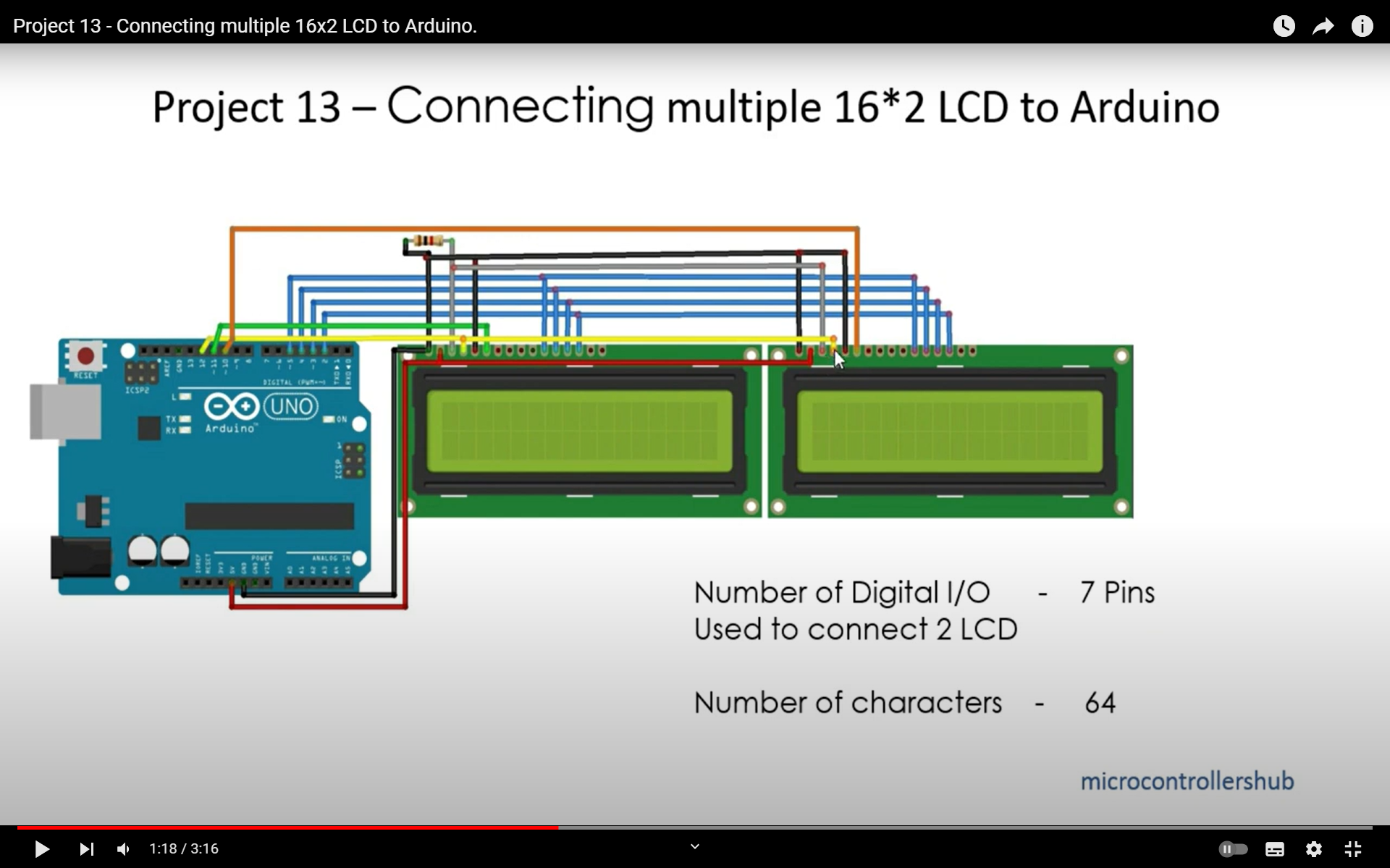
Task: Click the slide heading text in video
Action: click(x=686, y=107)
